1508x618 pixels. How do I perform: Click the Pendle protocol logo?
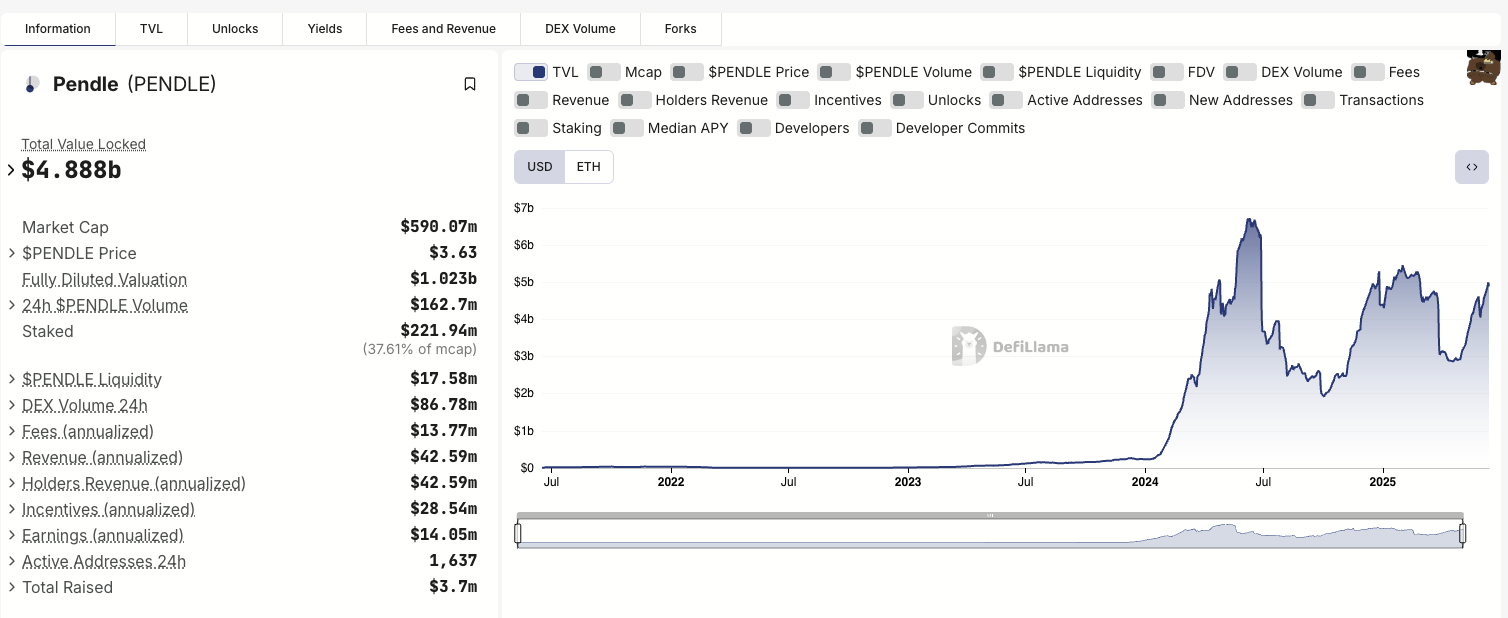(31, 84)
